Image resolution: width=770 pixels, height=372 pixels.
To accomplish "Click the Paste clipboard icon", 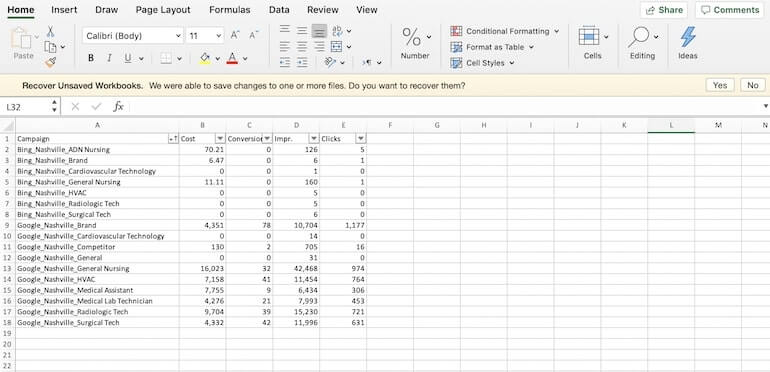I will (x=21, y=38).
